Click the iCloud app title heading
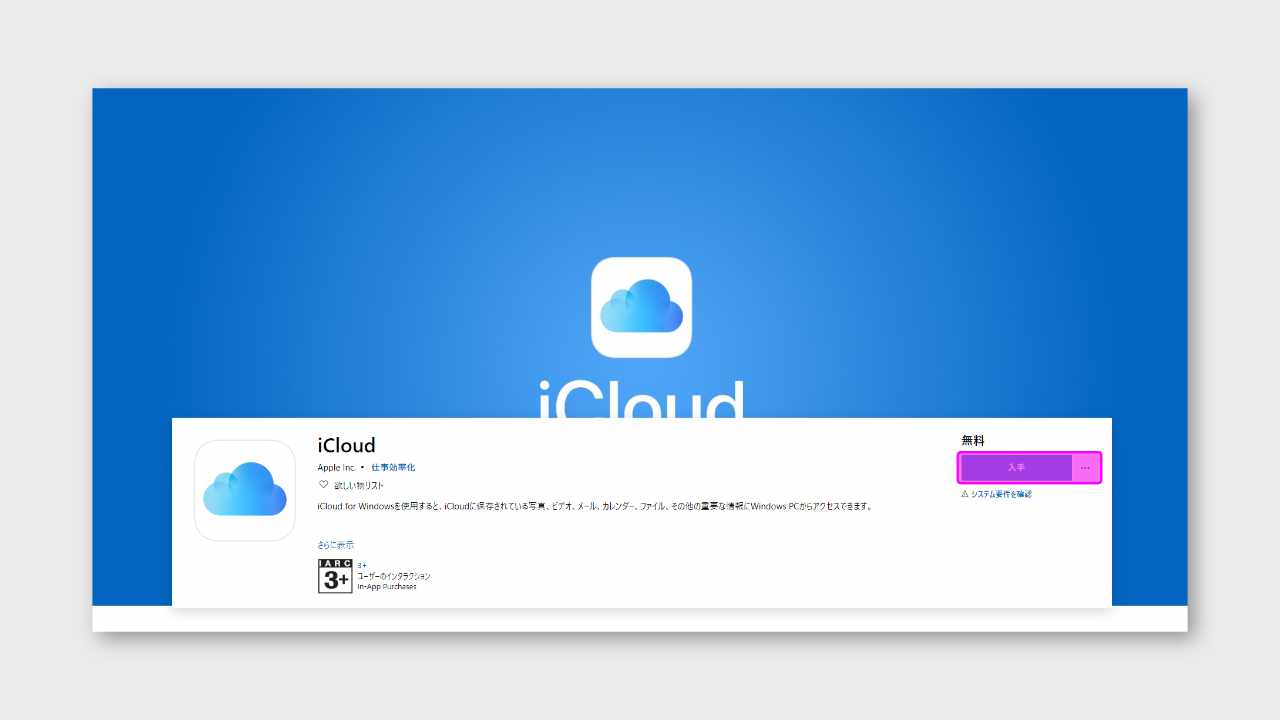 [346, 446]
